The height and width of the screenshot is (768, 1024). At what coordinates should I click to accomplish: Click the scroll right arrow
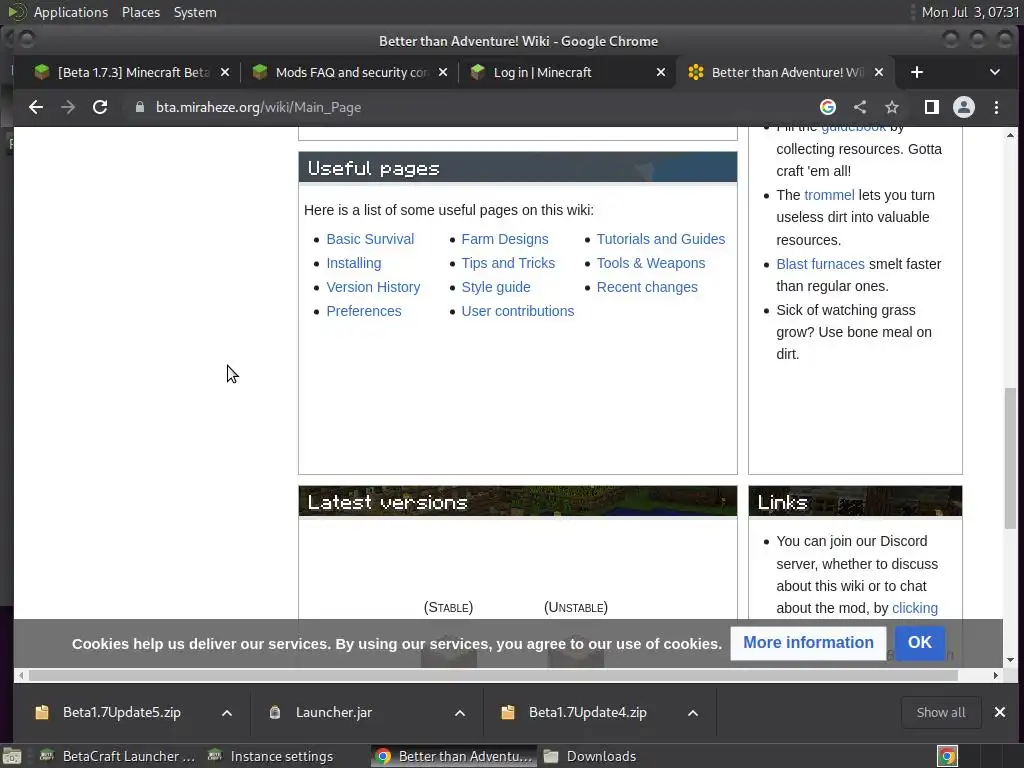point(996,675)
